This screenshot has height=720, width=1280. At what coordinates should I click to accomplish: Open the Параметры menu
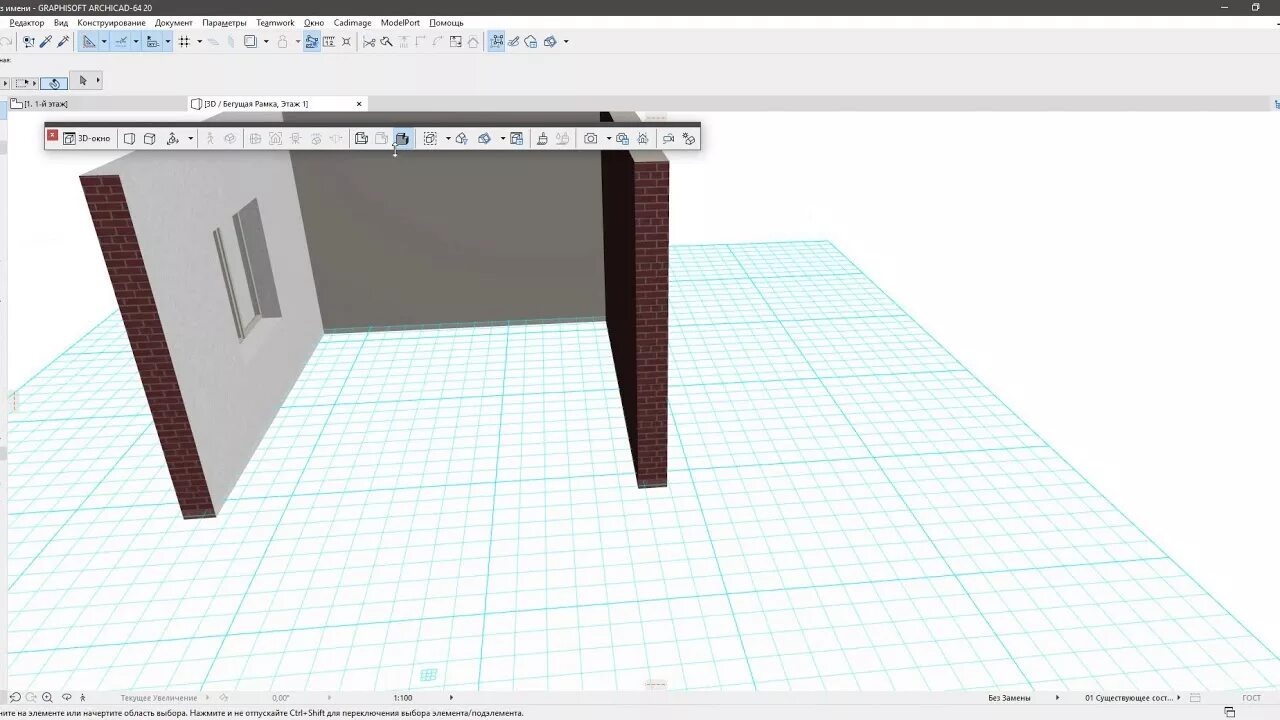point(224,22)
